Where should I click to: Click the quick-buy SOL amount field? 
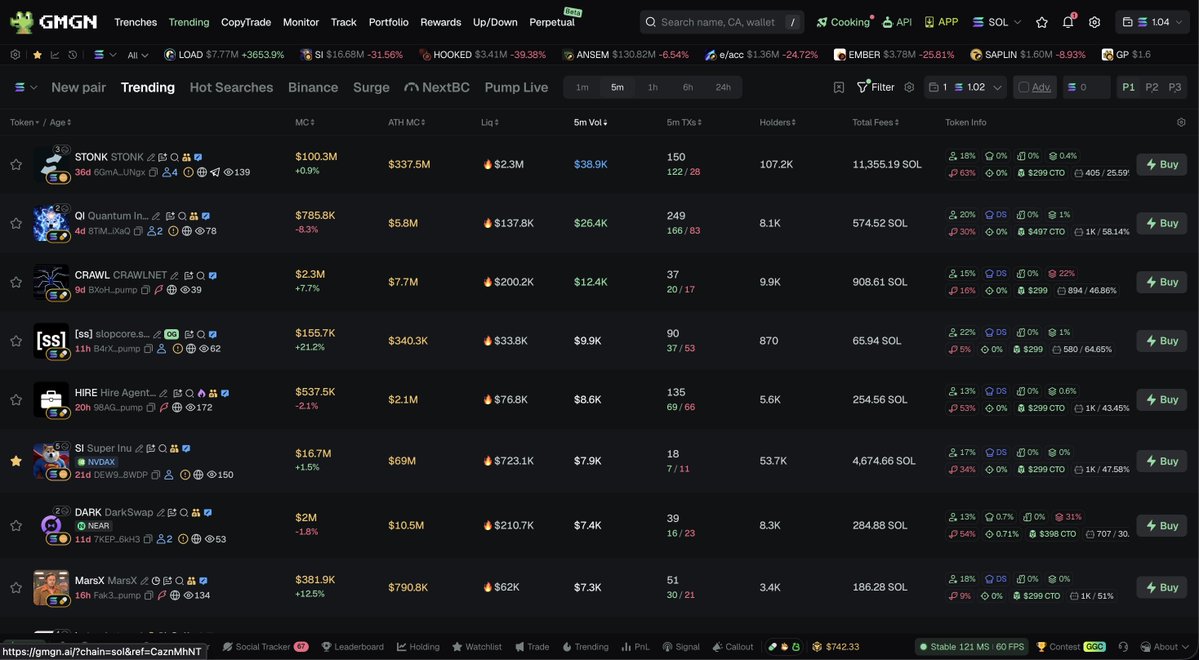coord(1087,87)
